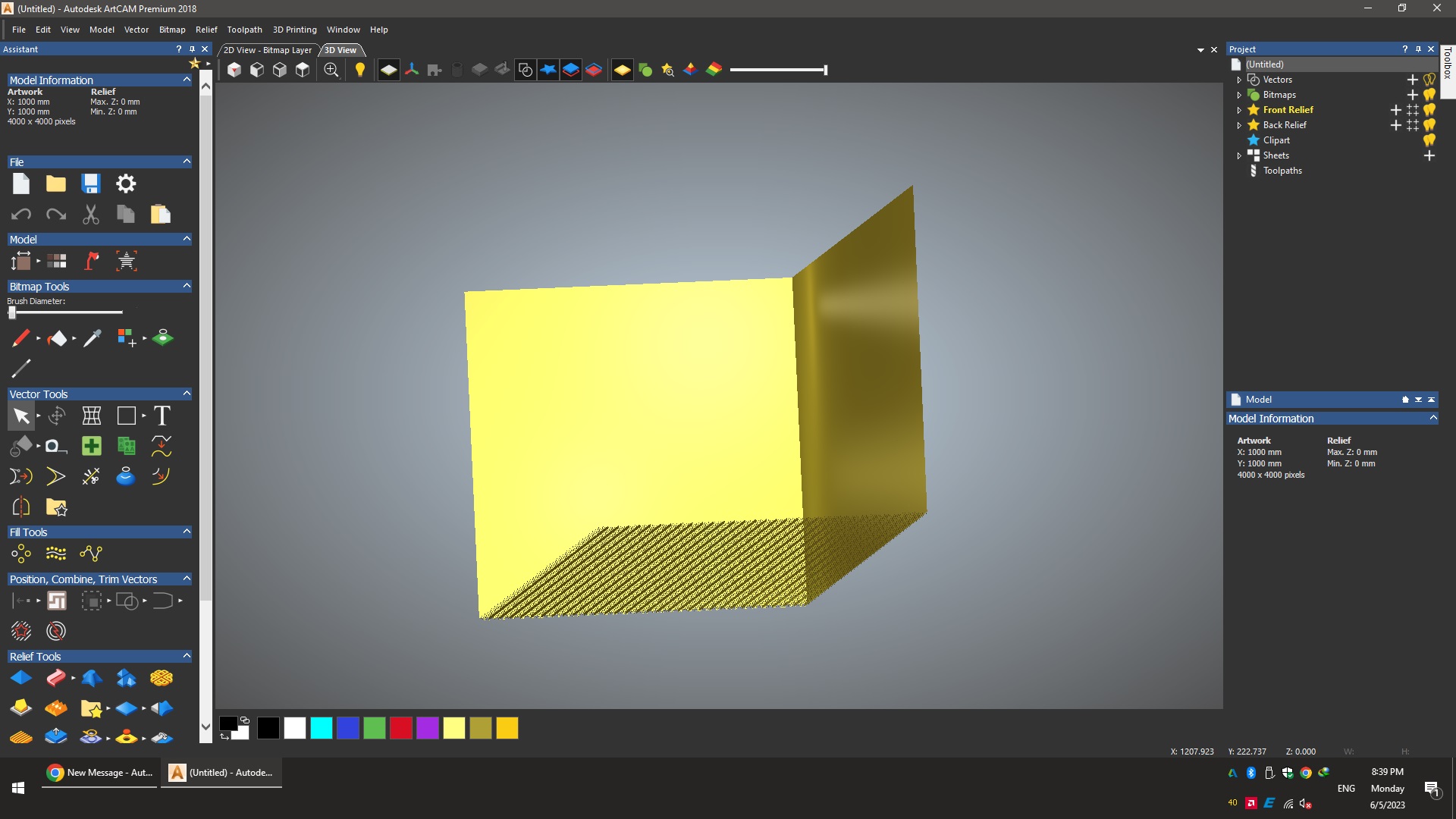The width and height of the screenshot is (1456, 819).
Task: Click the help question mark on the Assistant panel
Action: (178, 49)
